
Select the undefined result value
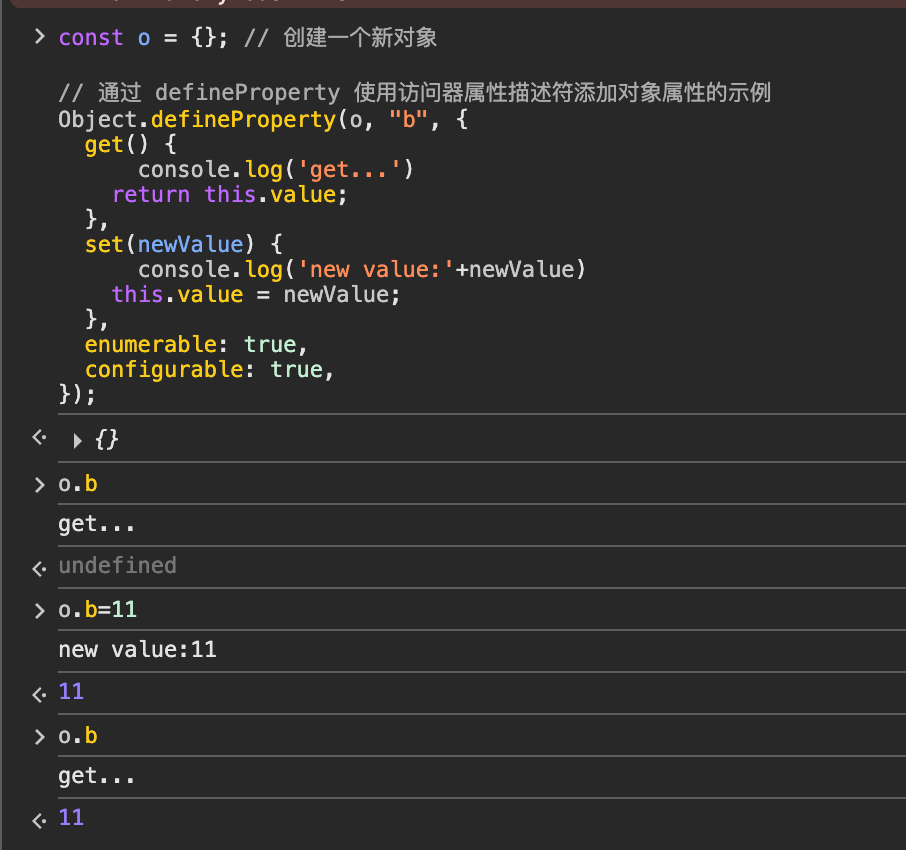tap(117, 566)
